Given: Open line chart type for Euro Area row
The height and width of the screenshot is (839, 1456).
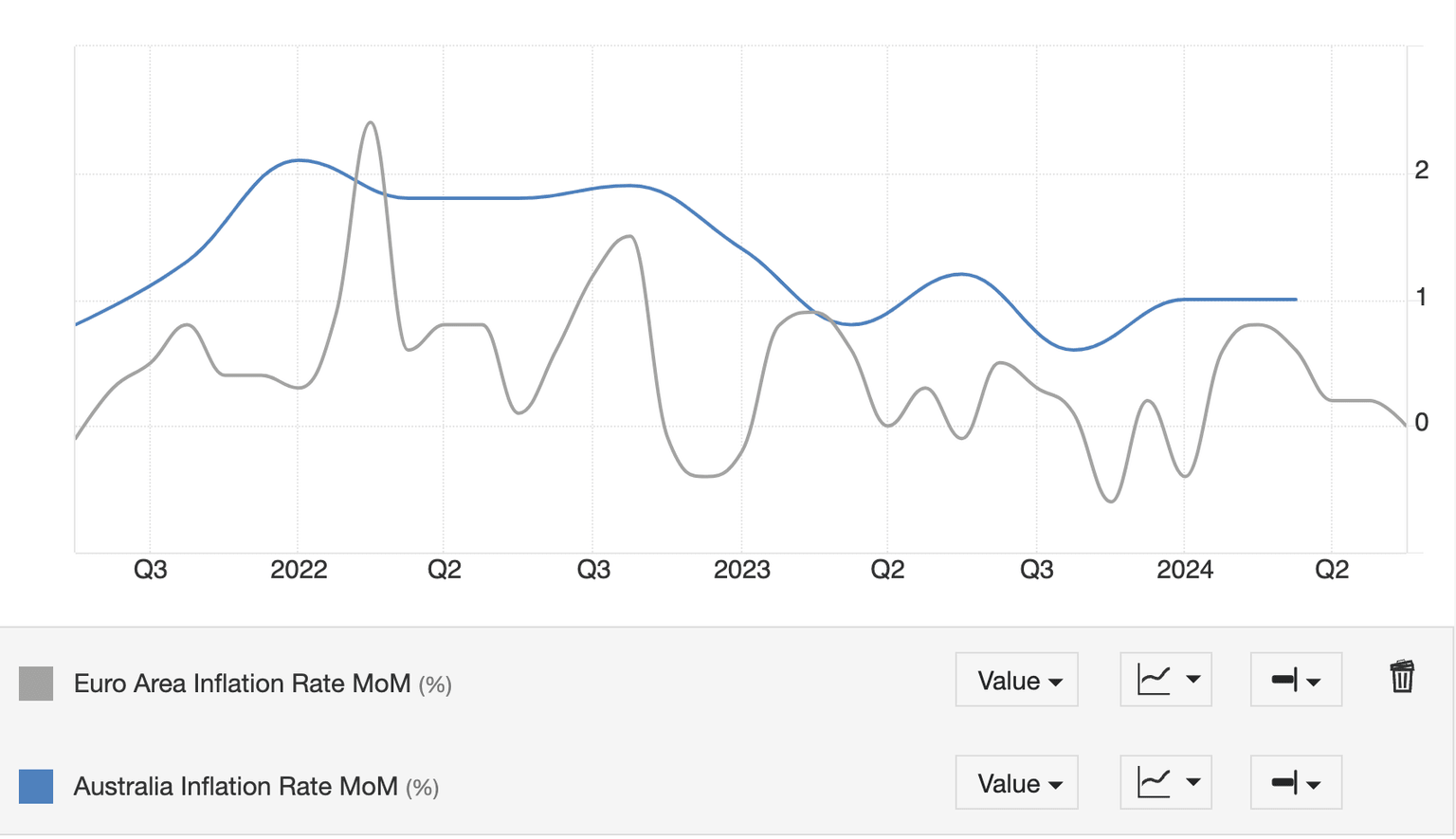Looking at the screenshot, I should (x=1166, y=680).
